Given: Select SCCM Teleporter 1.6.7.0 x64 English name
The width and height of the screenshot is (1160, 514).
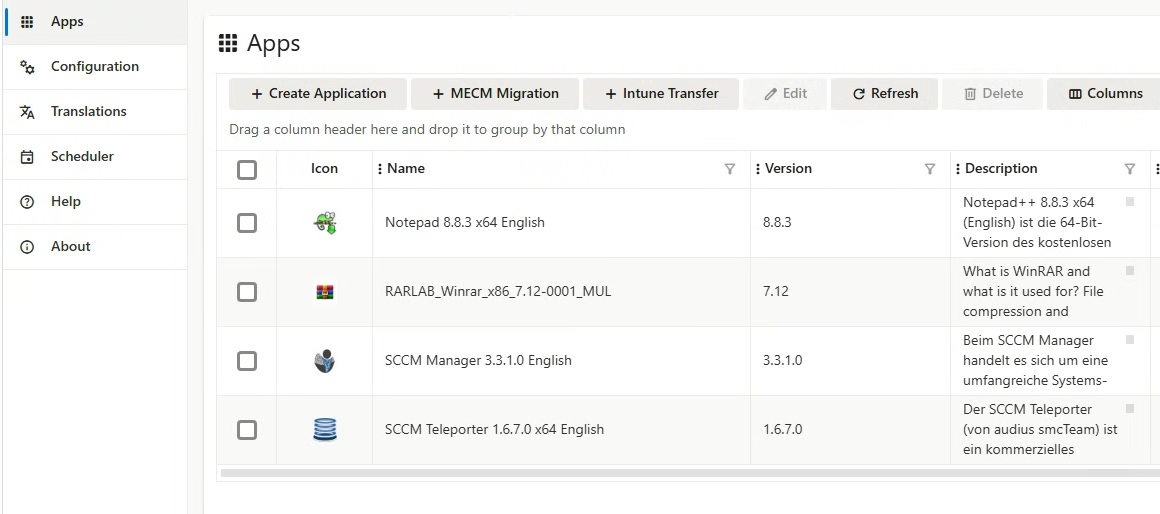Looking at the screenshot, I should [494, 430].
